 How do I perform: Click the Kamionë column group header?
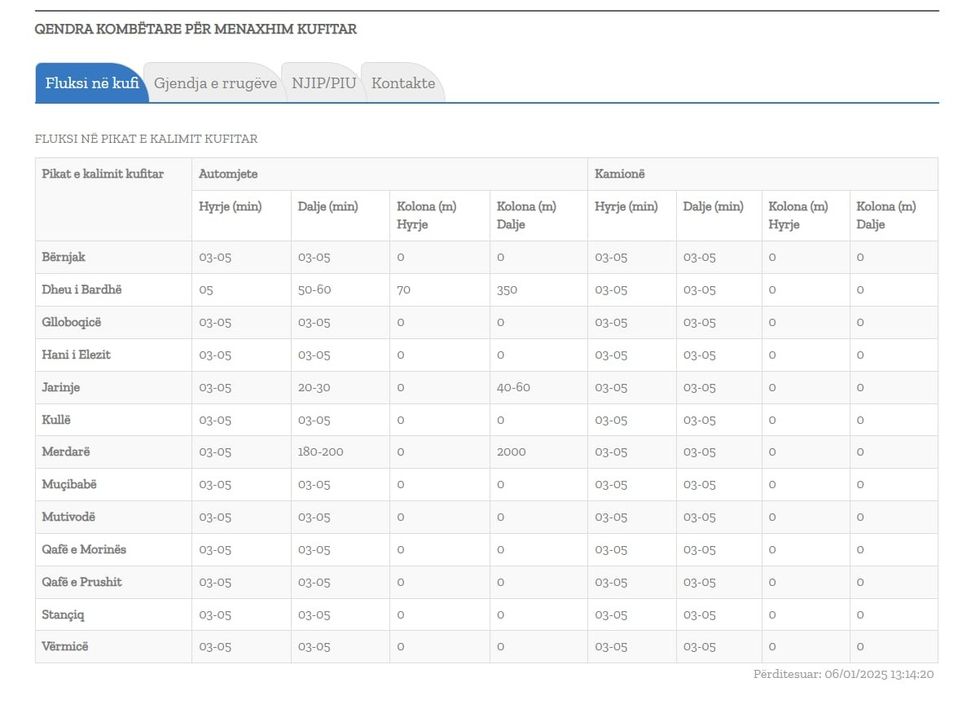click(620, 174)
